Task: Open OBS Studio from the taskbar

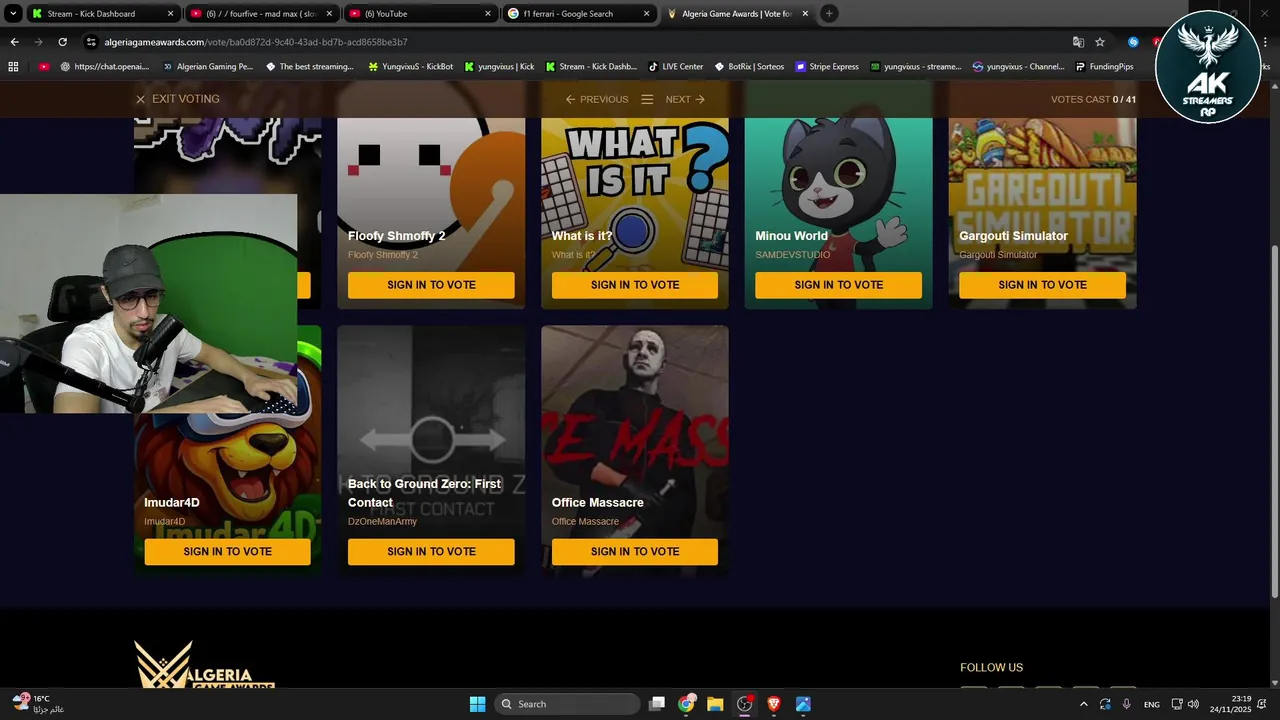Action: click(x=744, y=704)
